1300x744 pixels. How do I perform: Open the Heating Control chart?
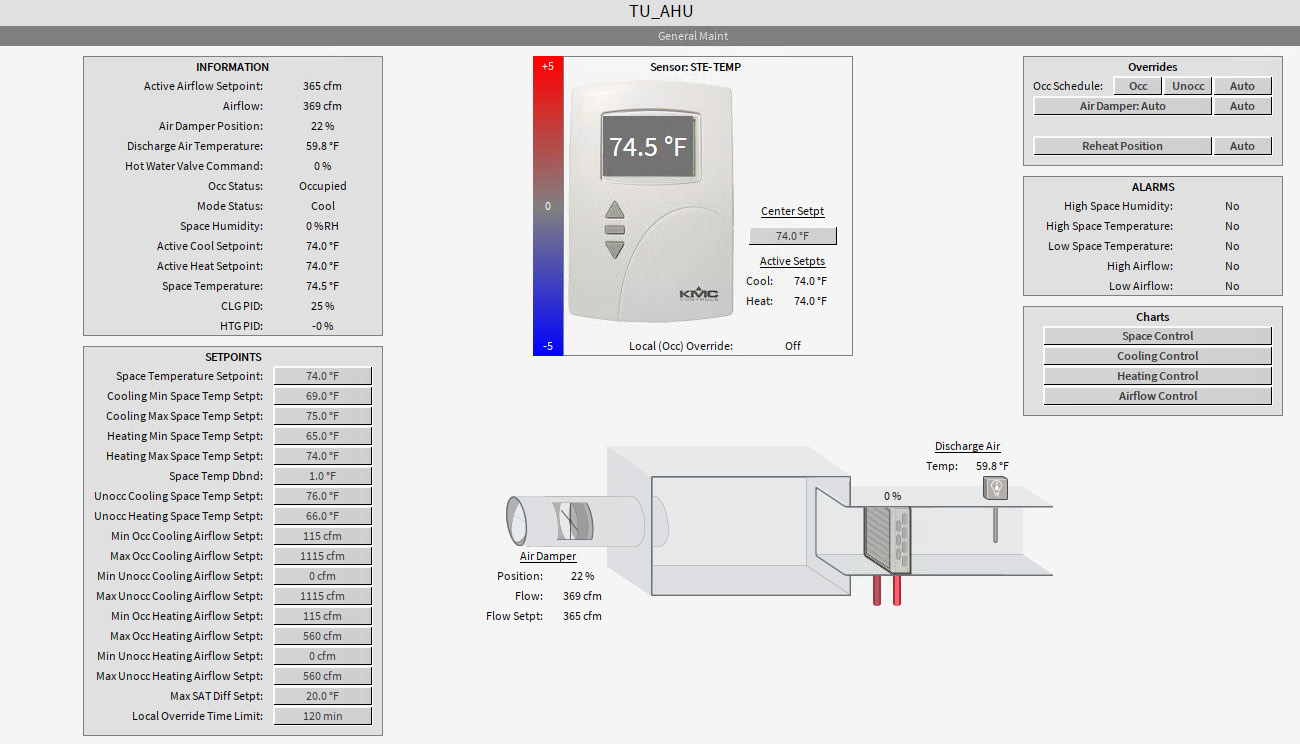1157,376
